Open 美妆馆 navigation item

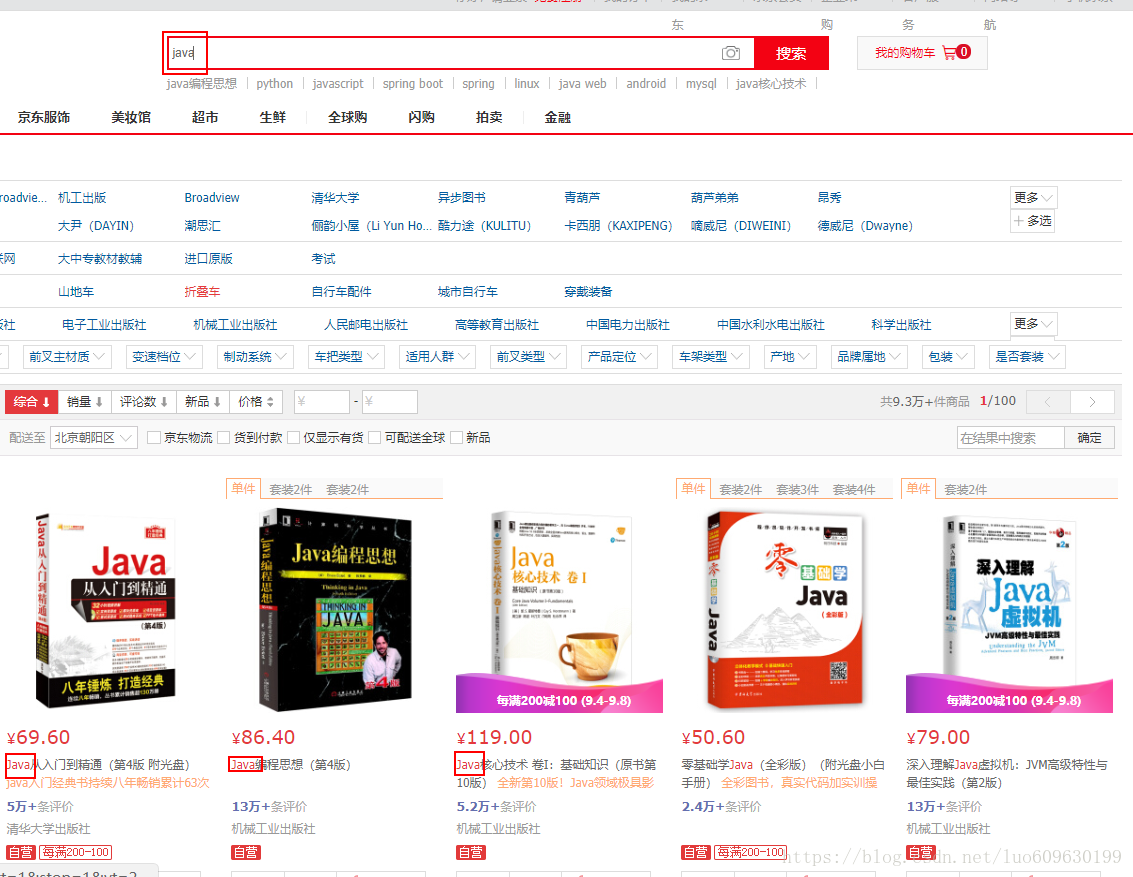131,117
